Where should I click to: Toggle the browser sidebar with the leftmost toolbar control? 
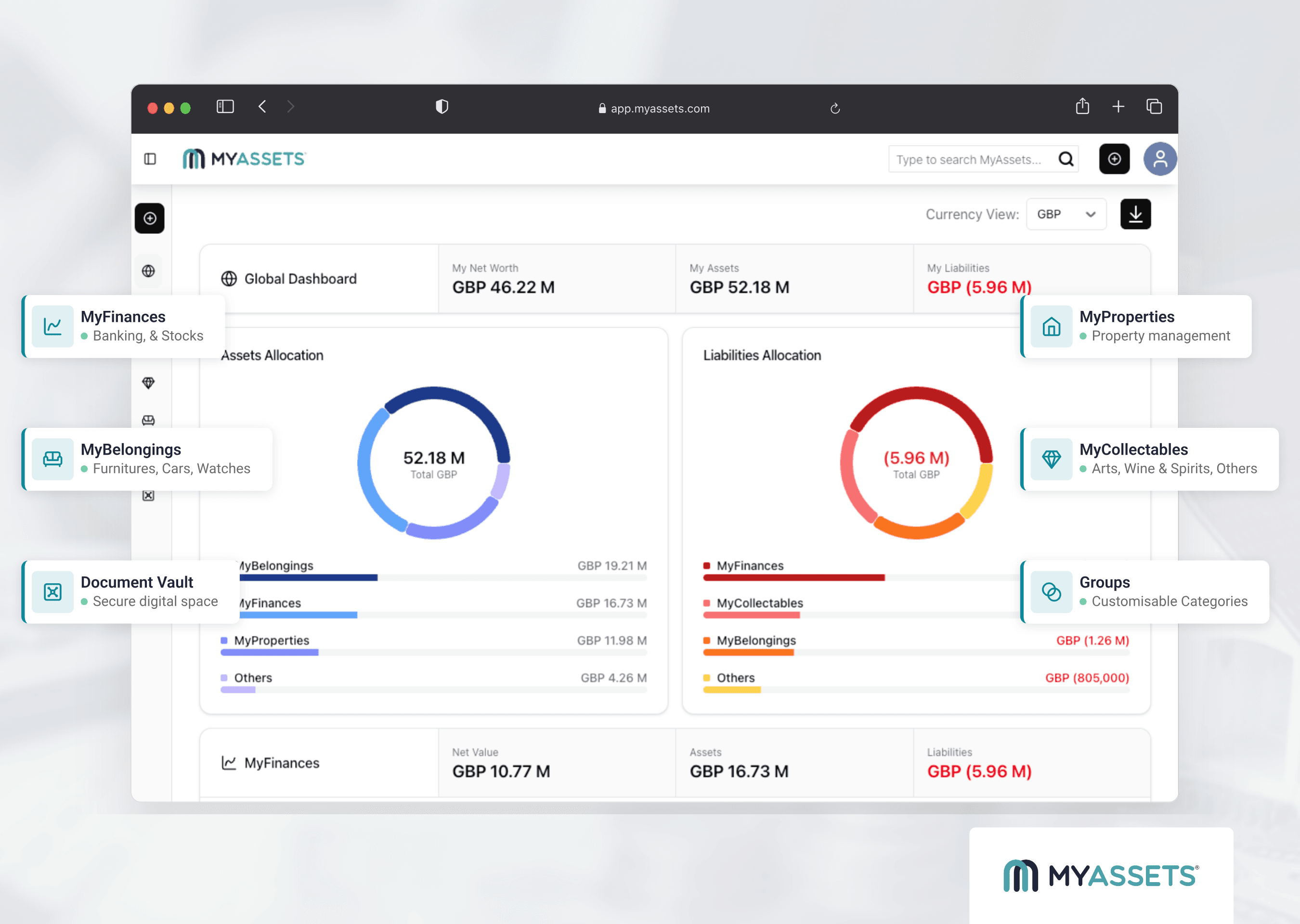click(225, 107)
